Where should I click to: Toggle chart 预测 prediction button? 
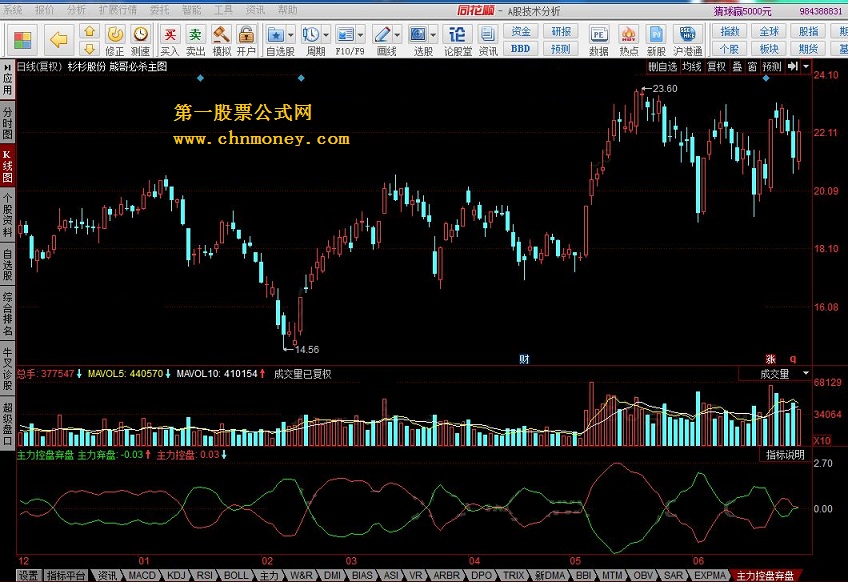[772, 67]
